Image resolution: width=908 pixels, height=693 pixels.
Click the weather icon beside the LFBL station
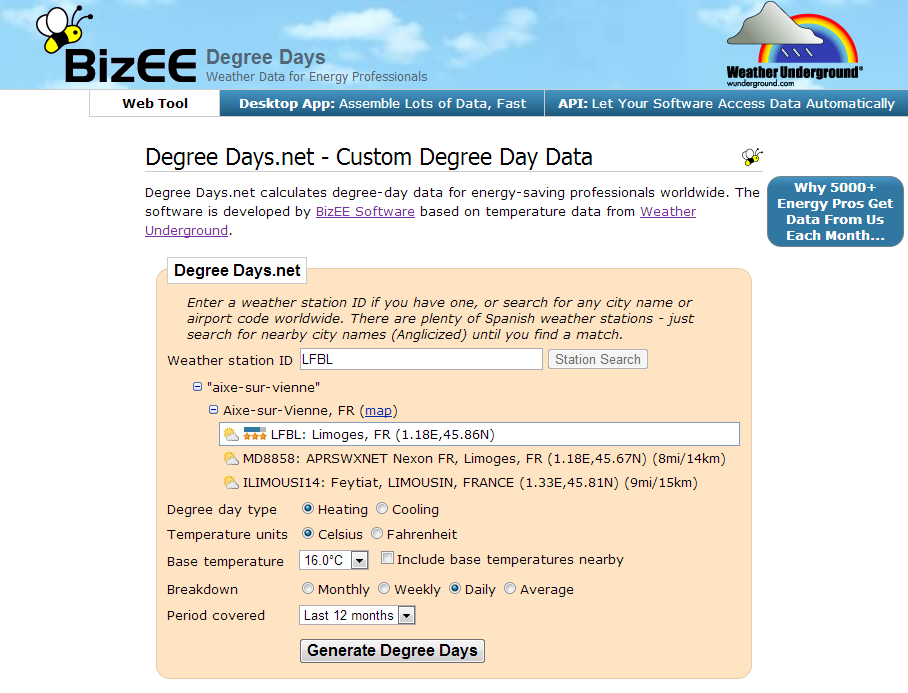[x=231, y=434]
